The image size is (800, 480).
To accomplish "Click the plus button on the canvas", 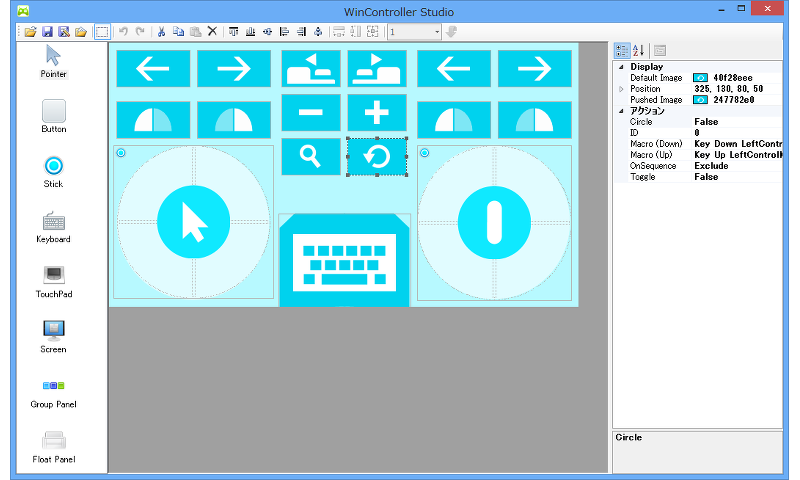I will click(376, 112).
